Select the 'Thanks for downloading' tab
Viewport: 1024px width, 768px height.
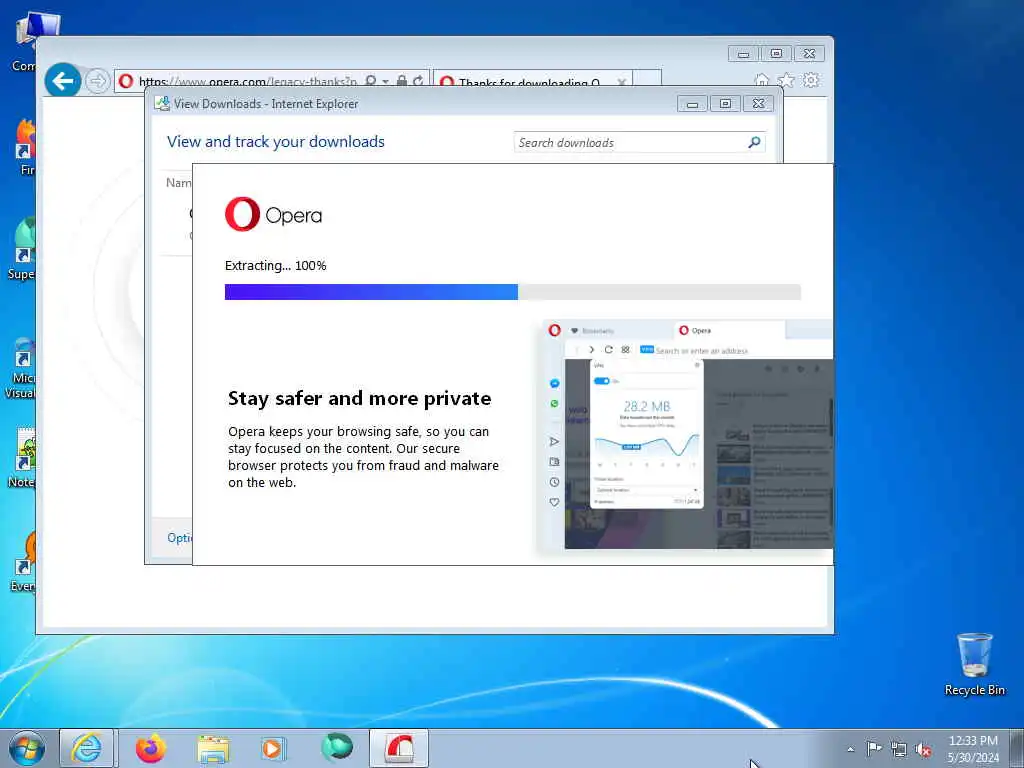(528, 82)
